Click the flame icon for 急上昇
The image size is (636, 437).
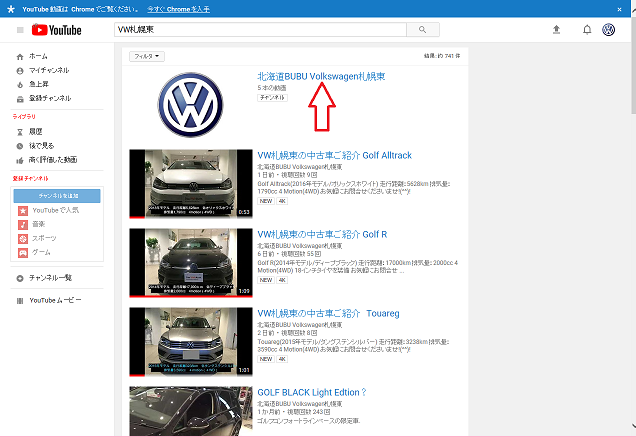pos(20,84)
